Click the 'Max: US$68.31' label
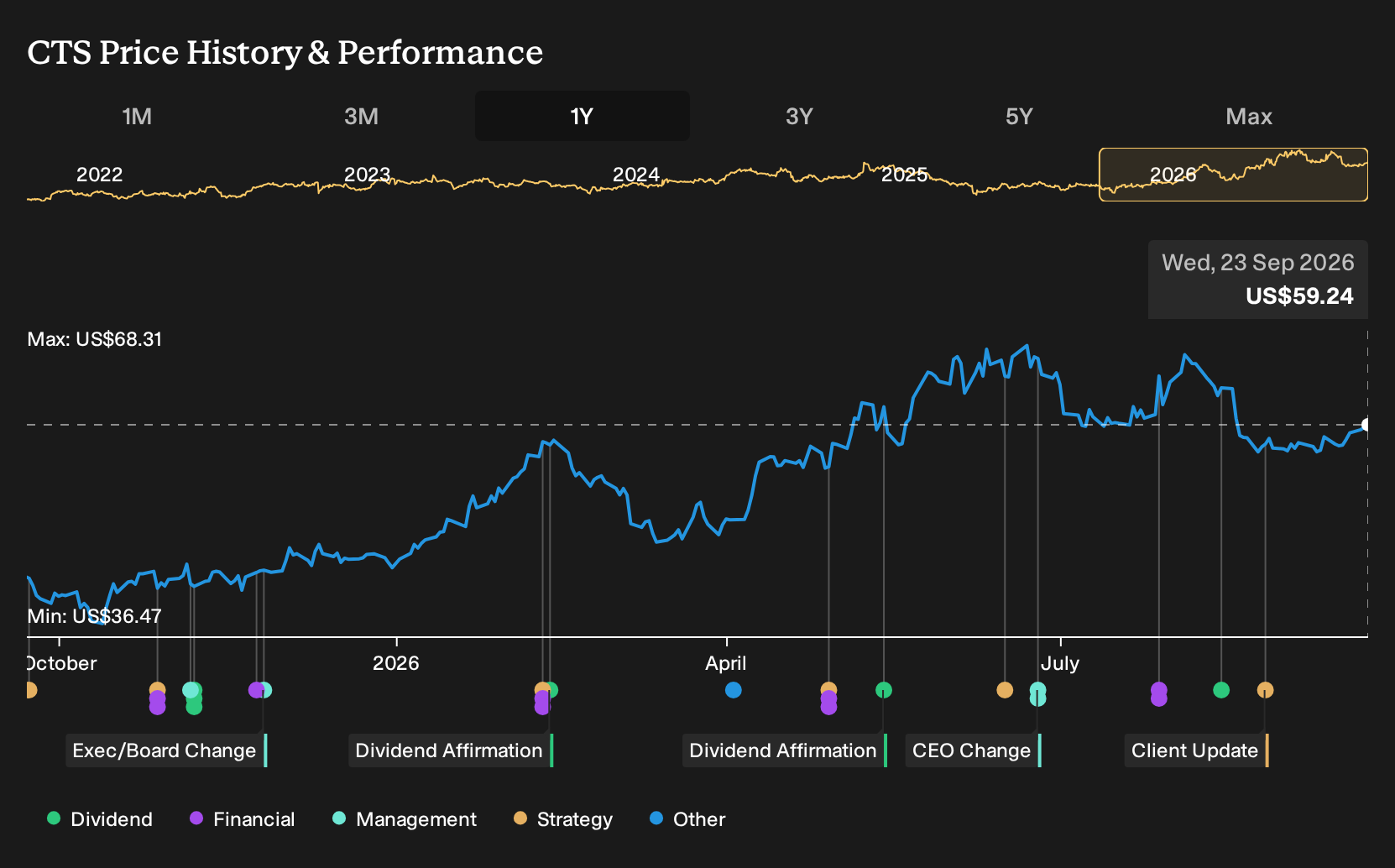 pos(95,339)
